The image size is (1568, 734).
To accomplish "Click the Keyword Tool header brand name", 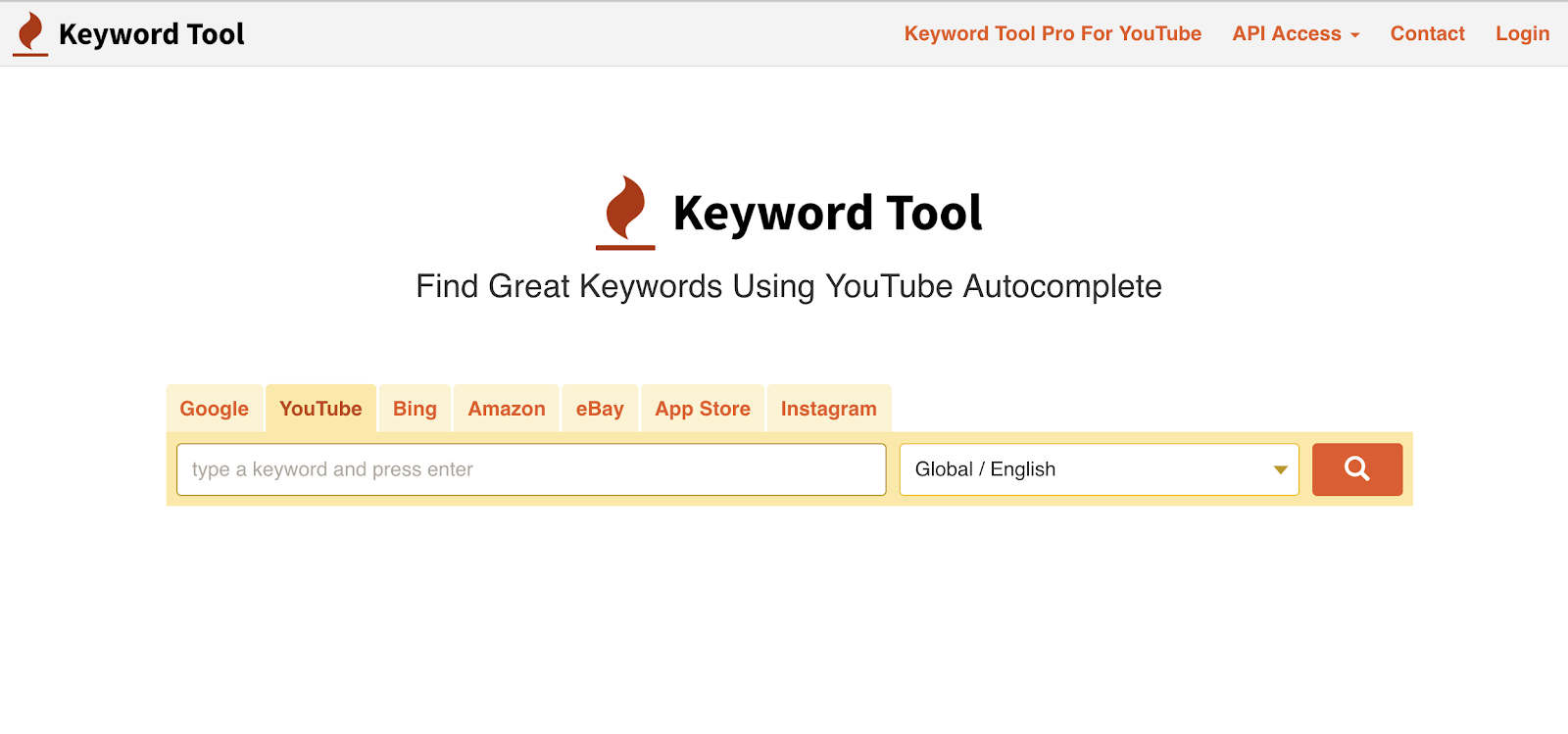I will 152,34.
